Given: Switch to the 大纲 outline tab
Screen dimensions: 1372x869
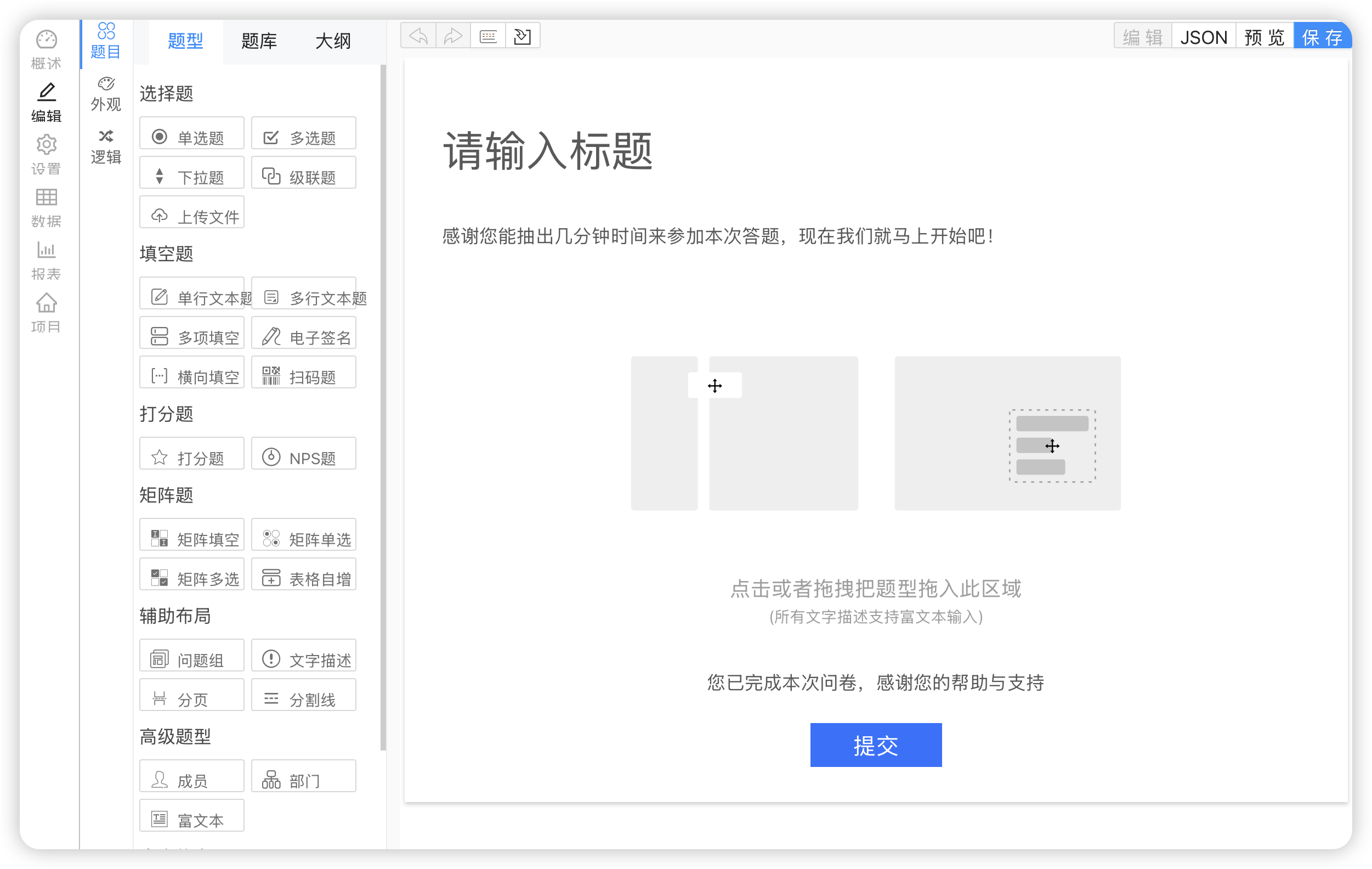Looking at the screenshot, I should pos(333,41).
